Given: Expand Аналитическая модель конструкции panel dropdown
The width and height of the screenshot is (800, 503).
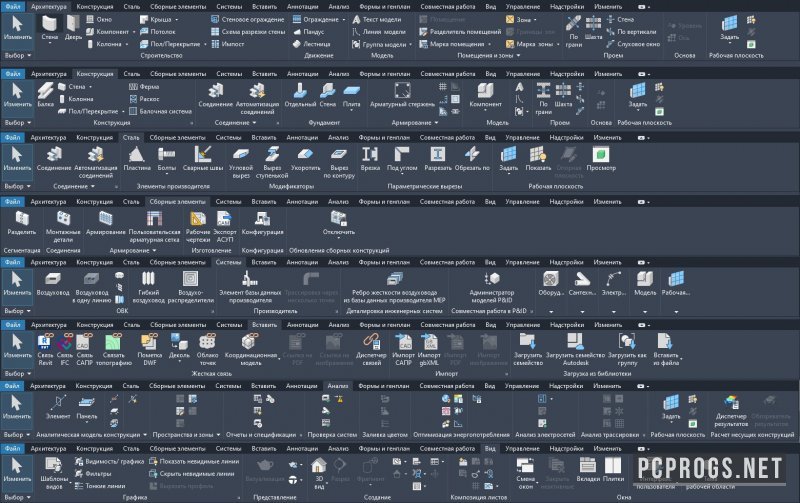Looking at the screenshot, I should point(145,435).
